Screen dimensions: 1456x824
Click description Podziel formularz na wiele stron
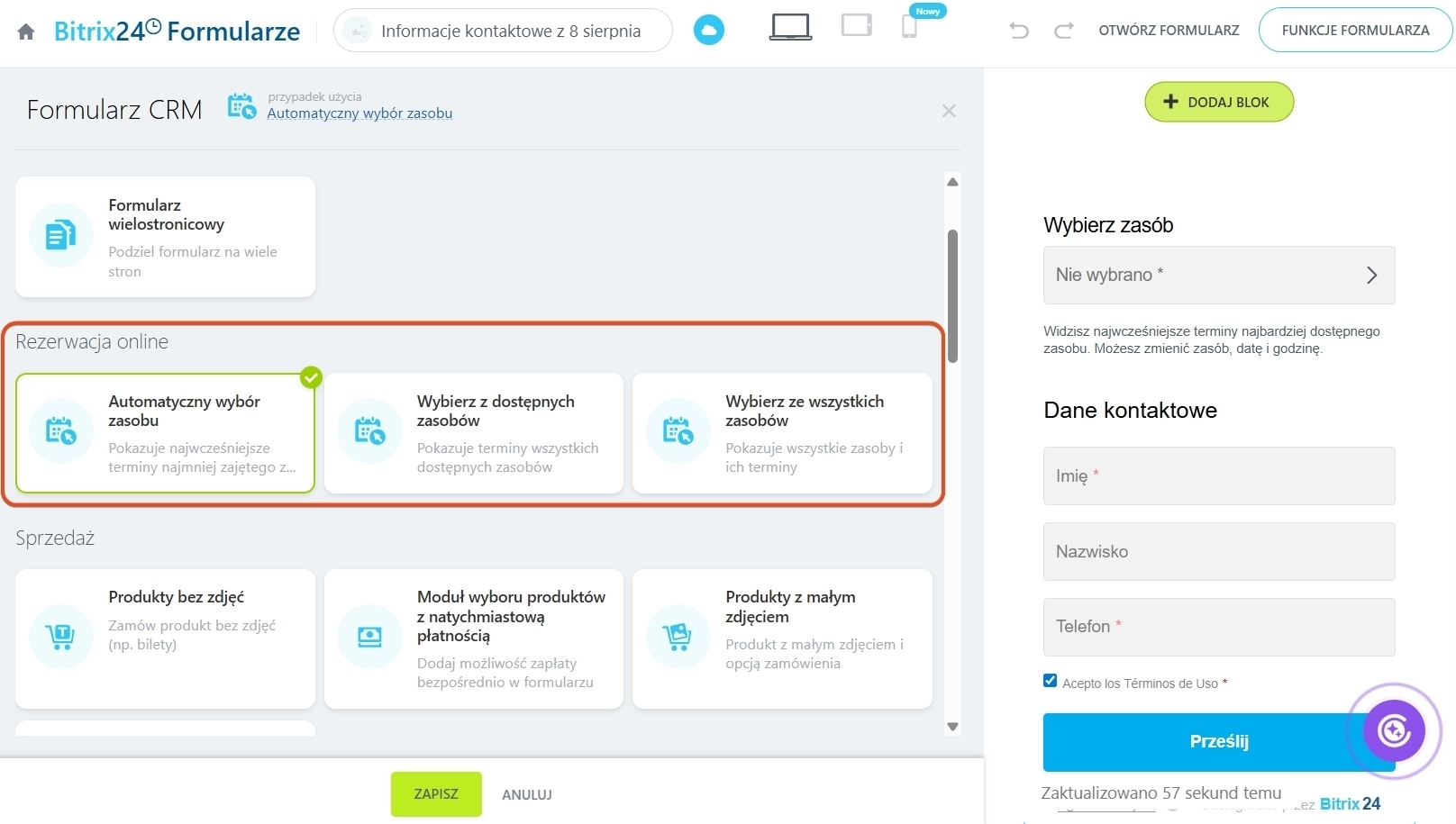click(x=193, y=261)
